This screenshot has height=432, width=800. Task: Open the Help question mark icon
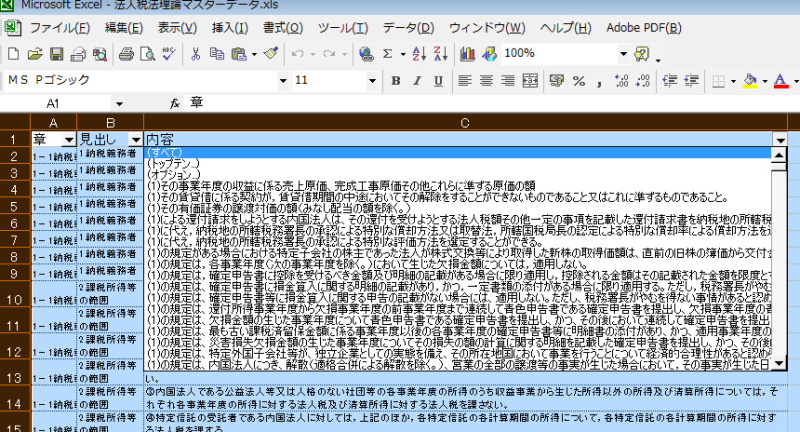pyautogui.click(x=641, y=54)
